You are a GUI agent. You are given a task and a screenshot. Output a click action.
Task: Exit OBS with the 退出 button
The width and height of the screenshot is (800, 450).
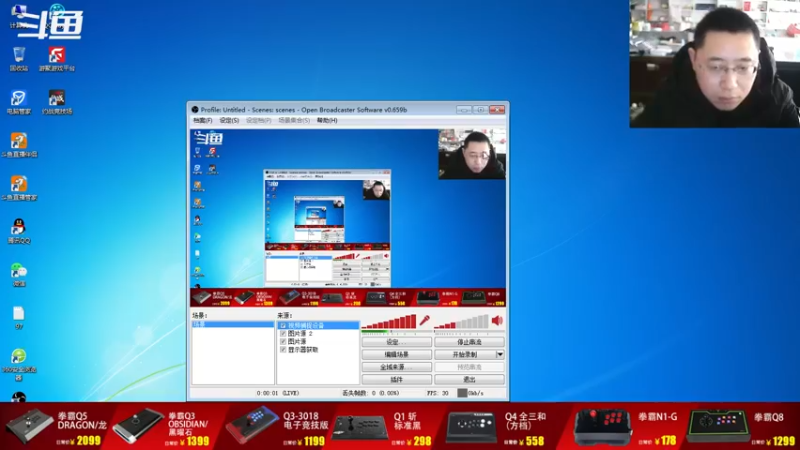click(469, 380)
